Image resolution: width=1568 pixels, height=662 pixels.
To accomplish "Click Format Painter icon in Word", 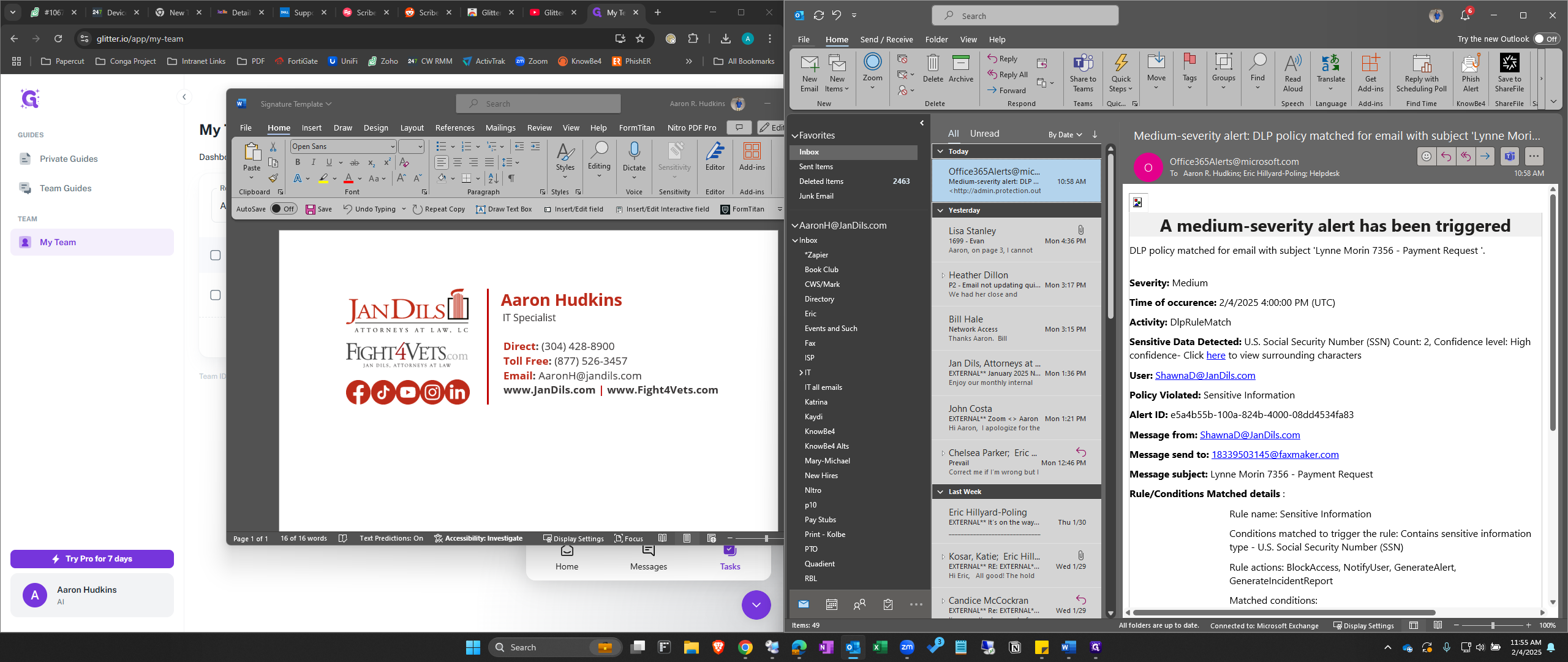I will 273,178.
